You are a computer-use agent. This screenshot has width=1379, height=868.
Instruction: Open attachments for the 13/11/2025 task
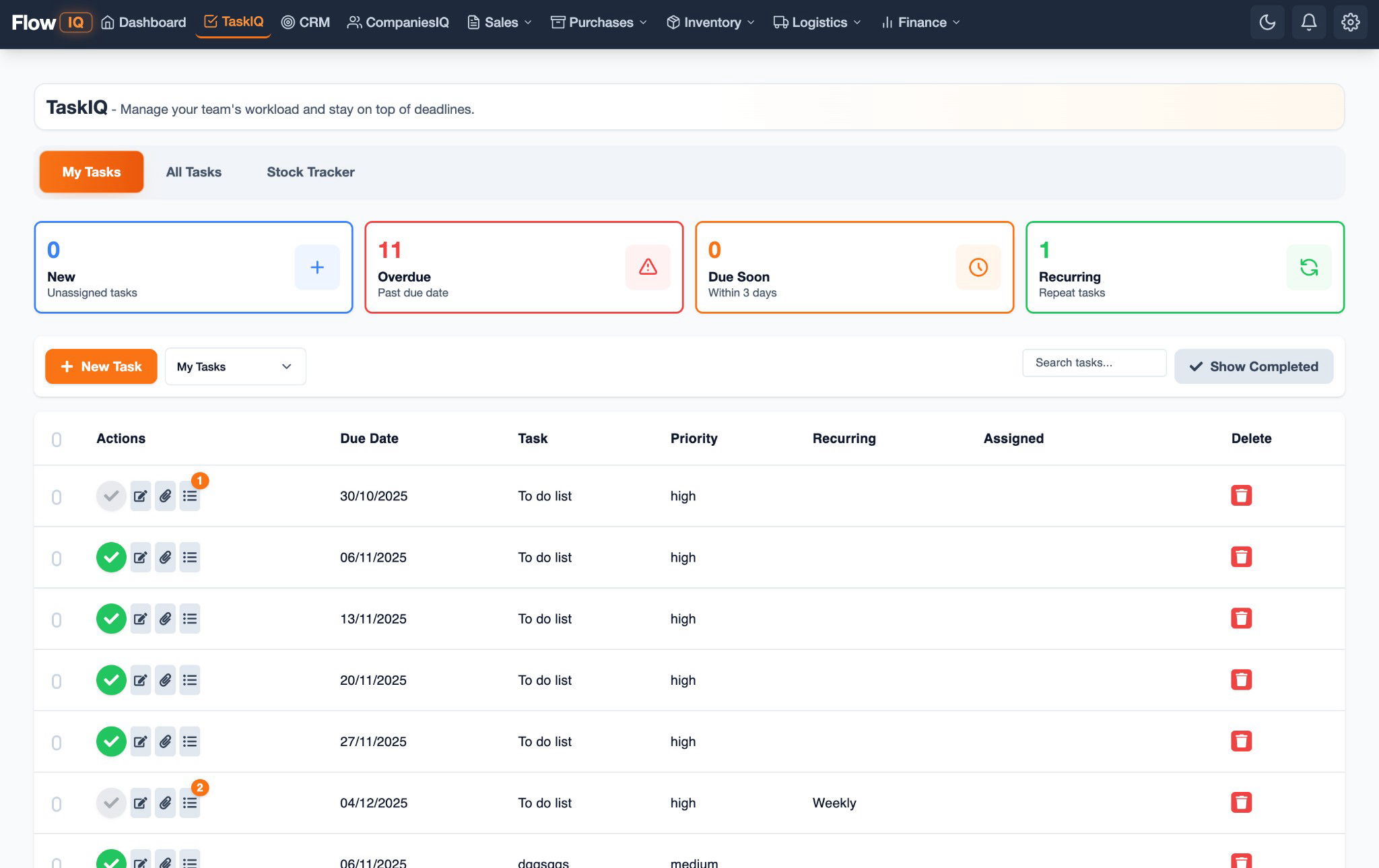click(165, 618)
